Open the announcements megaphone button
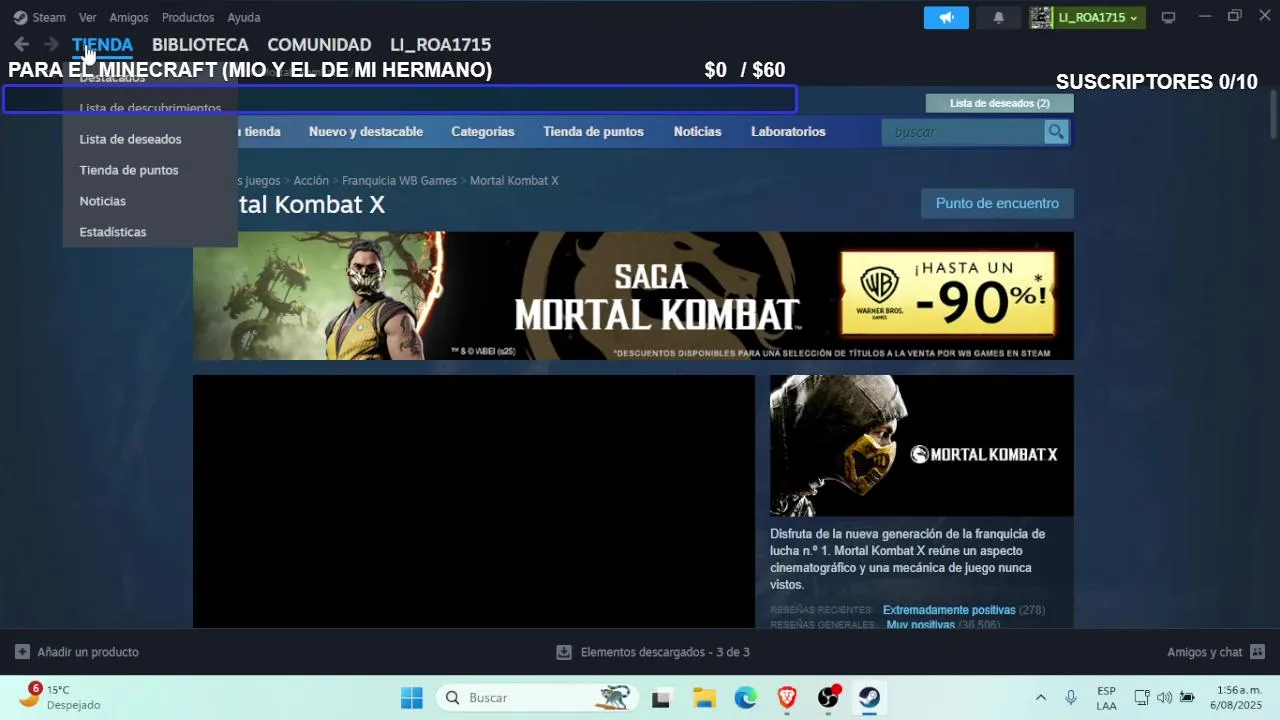 (x=946, y=17)
